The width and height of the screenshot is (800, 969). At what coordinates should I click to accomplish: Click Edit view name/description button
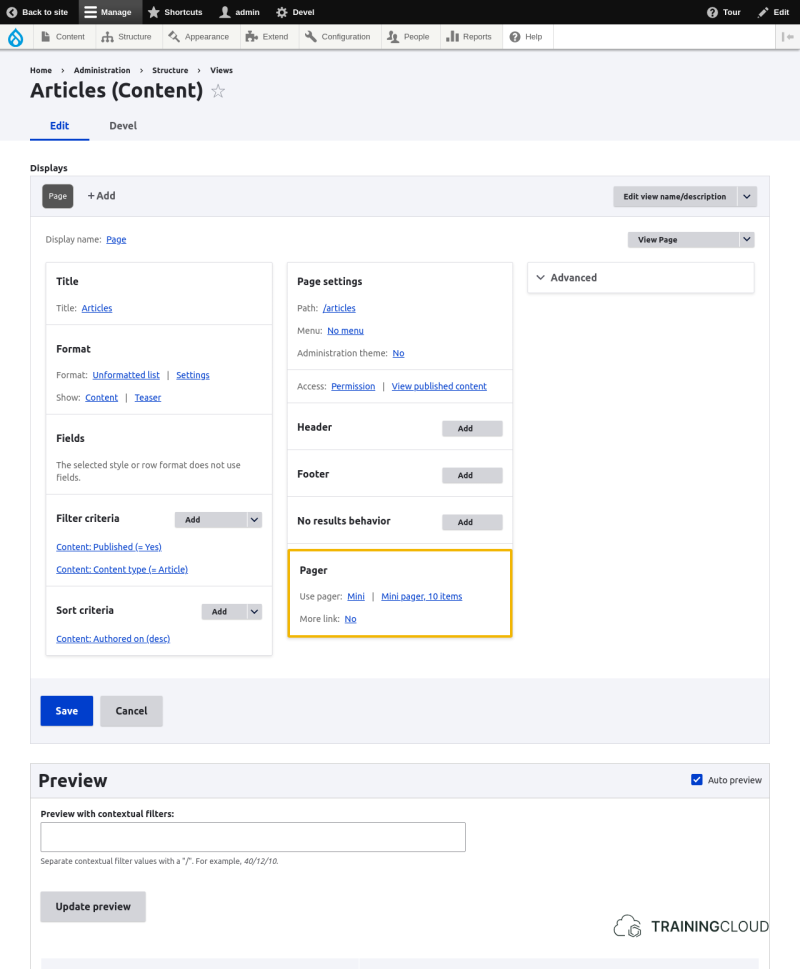[x=675, y=197]
